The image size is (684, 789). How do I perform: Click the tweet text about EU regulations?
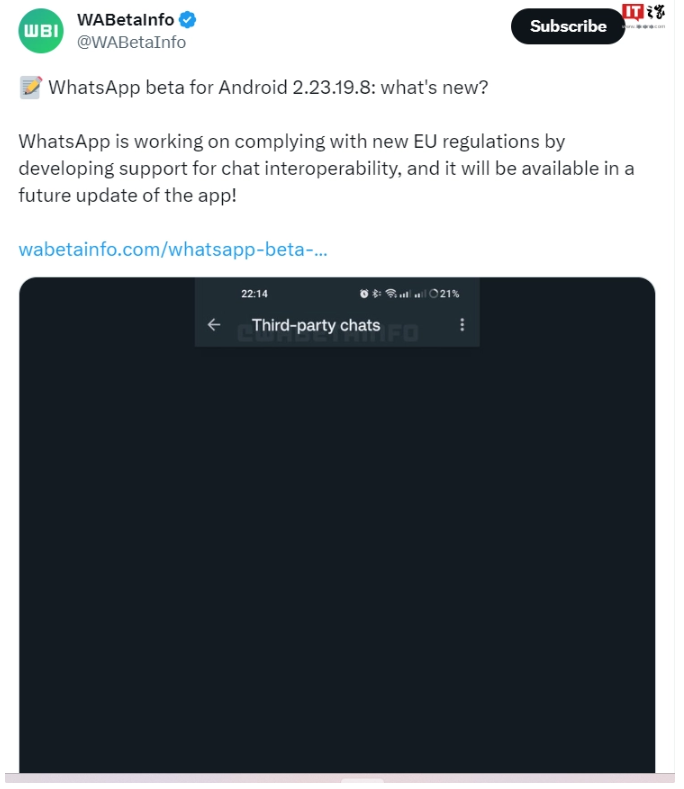[x=326, y=168]
